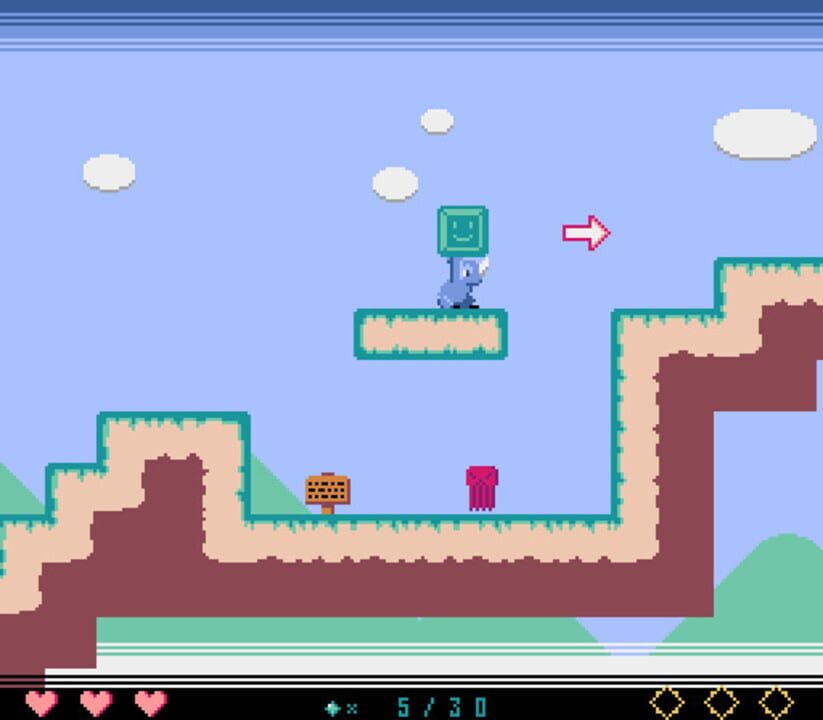Tap the wooden signpost on the ground
Image resolution: width=823 pixels, height=720 pixels.
[327, 491]
